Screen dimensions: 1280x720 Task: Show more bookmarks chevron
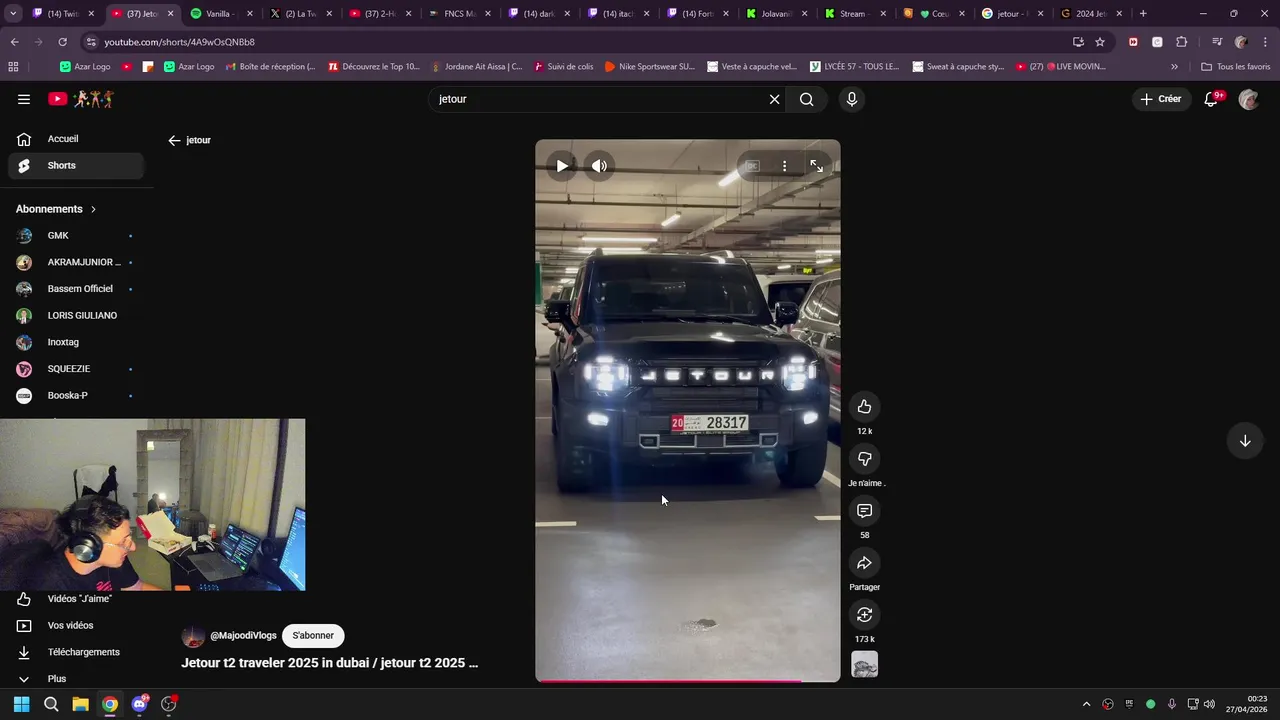1174,67
